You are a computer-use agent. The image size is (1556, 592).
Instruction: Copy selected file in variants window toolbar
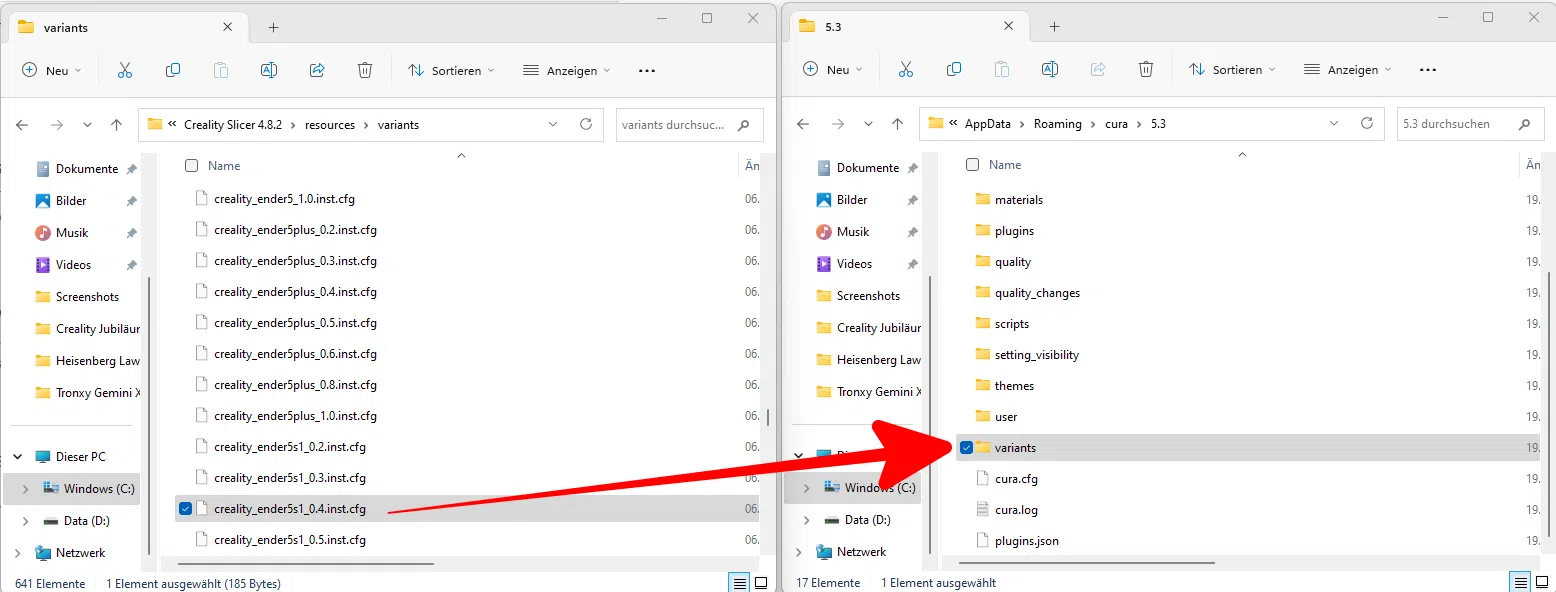(173, 70)
